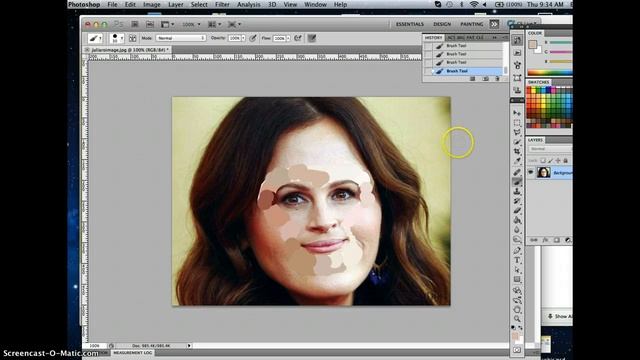Screen dimensions: 640x360
Task: Select the Eraser tool
Action: (517, 211)
